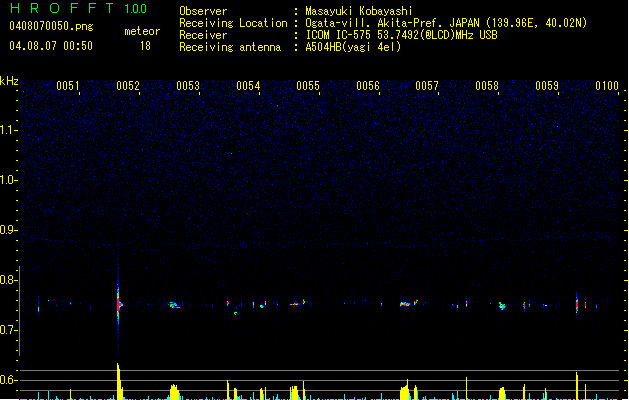Click the receiver value ICOM IC-575 53.7492 MHz
This screenshot has height=400, width=629.
pos(401,35)
